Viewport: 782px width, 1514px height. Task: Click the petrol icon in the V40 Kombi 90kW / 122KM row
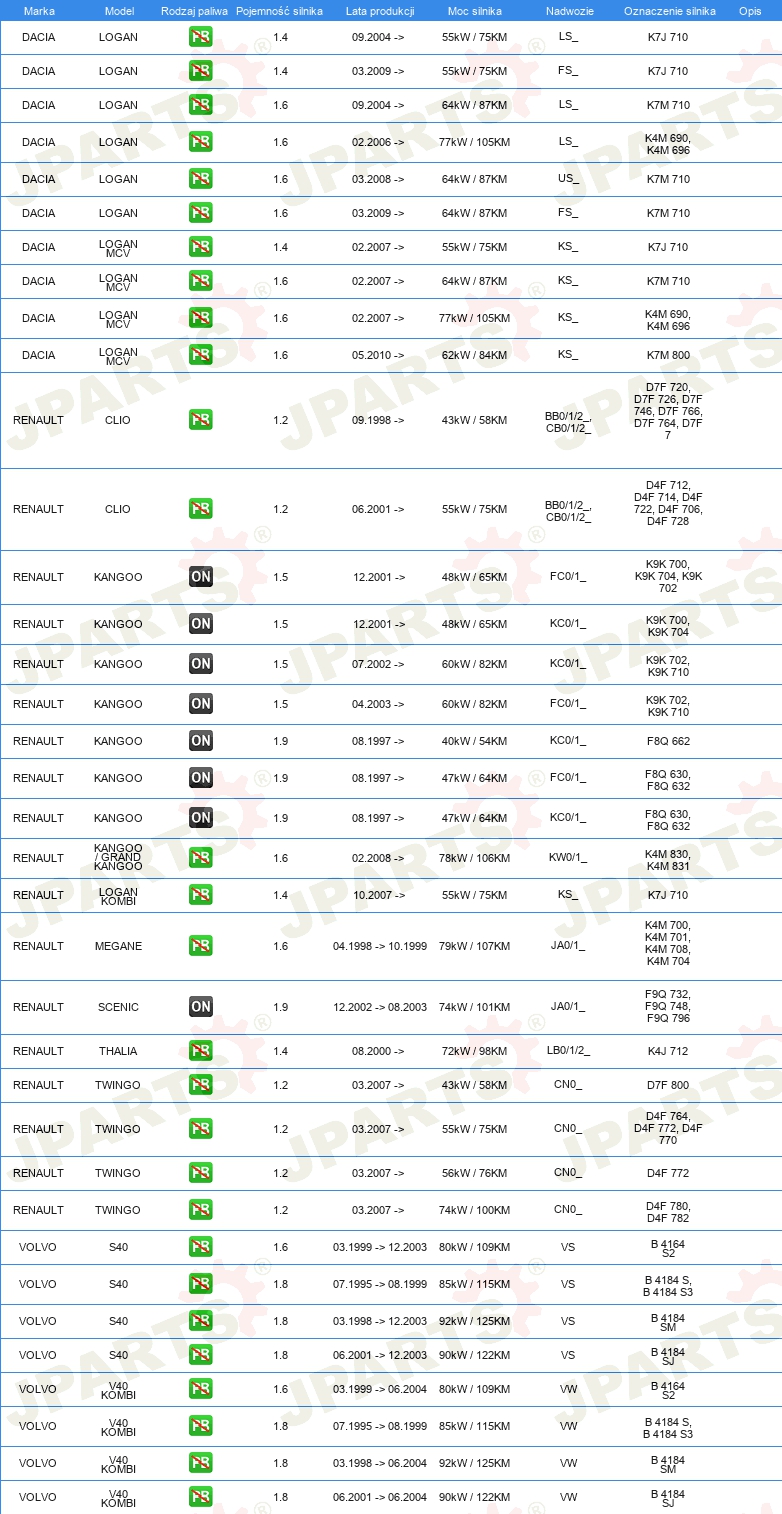point(201,1497)
